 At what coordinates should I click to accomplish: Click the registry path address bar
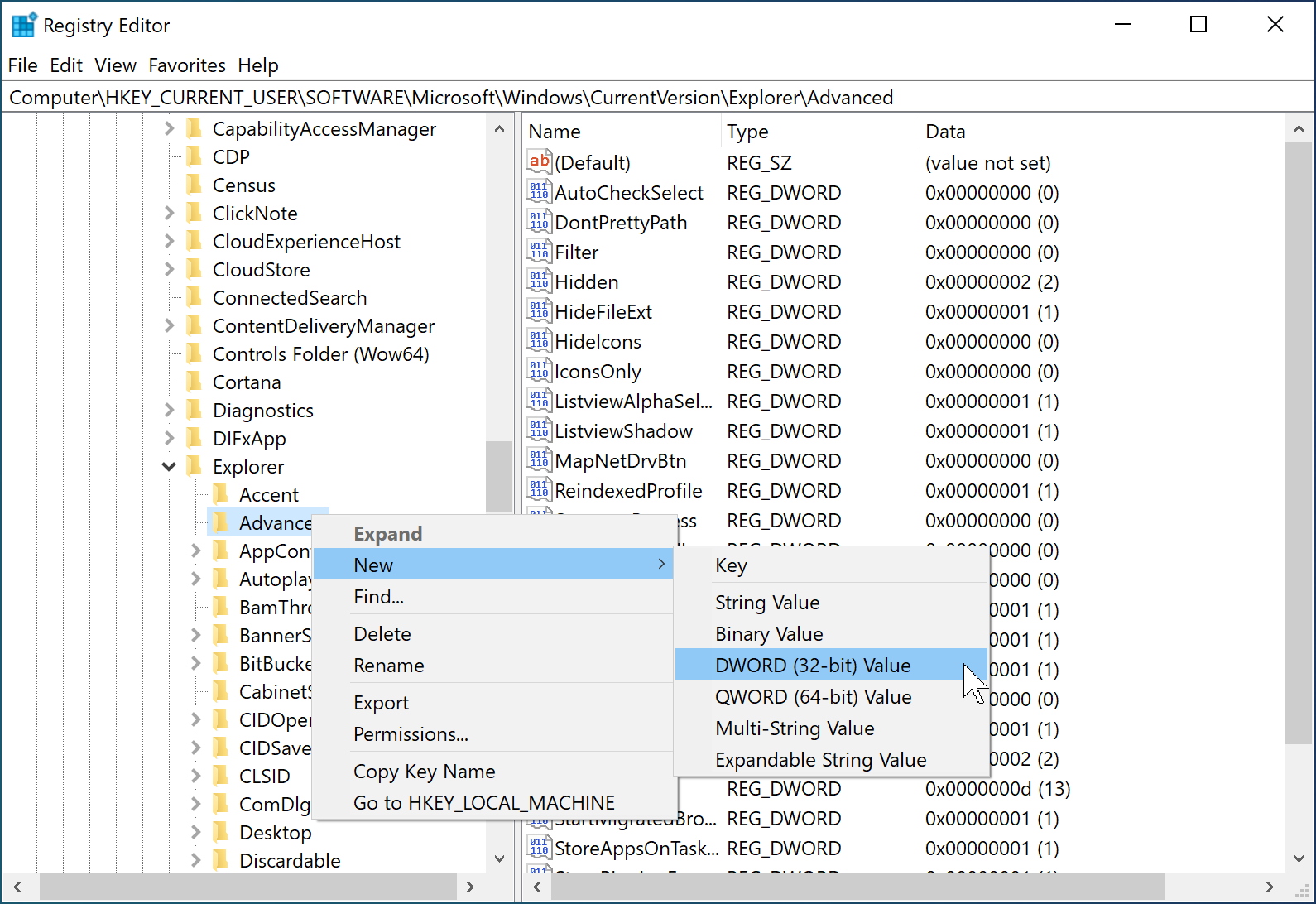click(x=657, y=97)
